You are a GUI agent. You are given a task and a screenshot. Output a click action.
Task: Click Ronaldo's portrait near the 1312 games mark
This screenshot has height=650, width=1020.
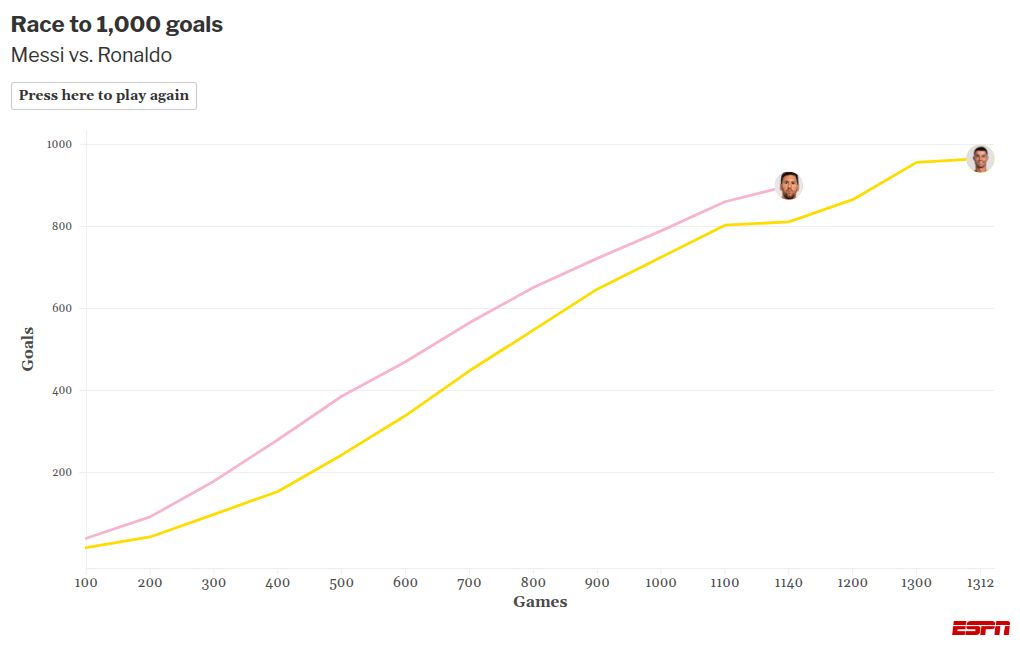pos(981,156)
